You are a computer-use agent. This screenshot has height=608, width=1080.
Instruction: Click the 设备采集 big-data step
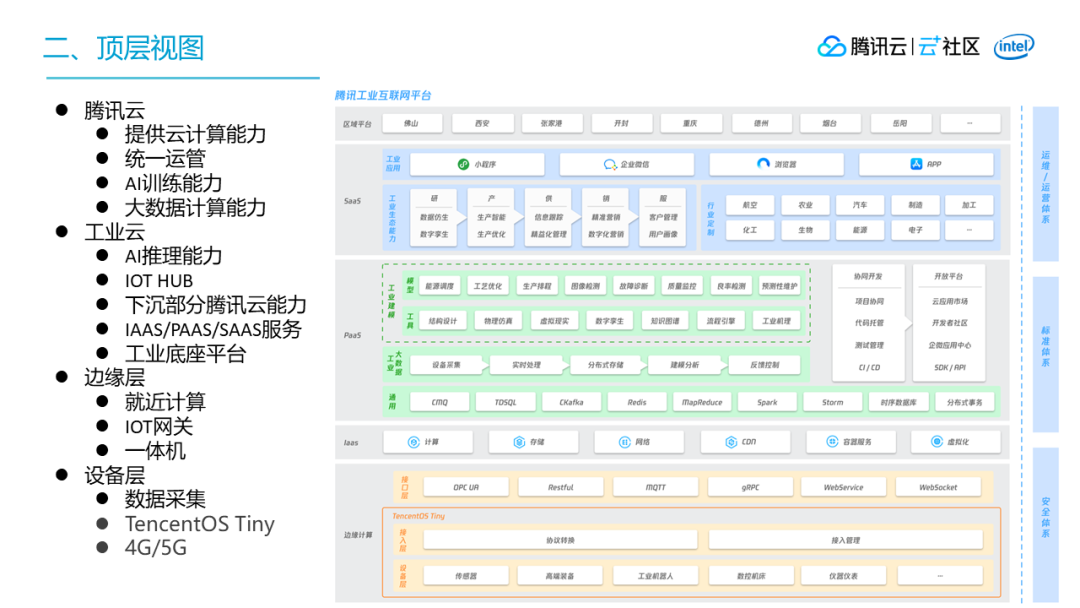pyautogui.click(x=447, y=365)
